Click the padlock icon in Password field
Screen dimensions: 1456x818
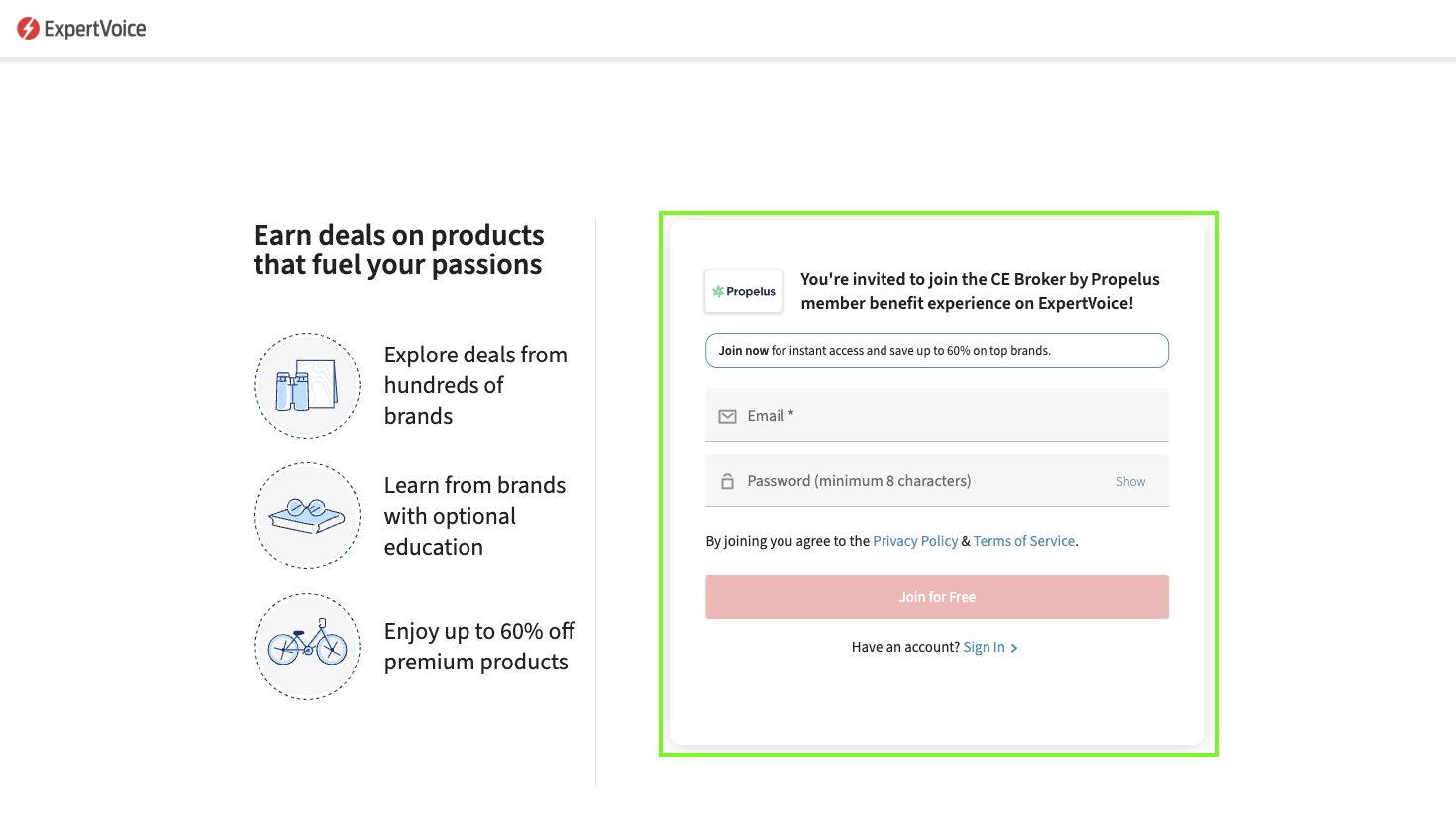click(727, 481)
